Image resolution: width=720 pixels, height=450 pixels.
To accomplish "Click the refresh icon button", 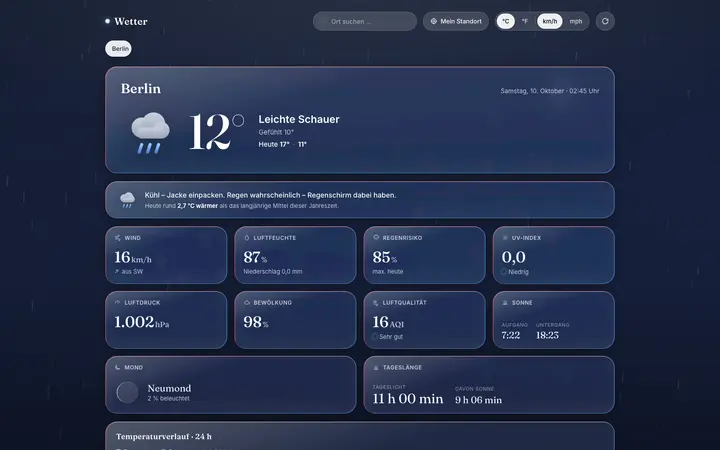I will [605, 21].
